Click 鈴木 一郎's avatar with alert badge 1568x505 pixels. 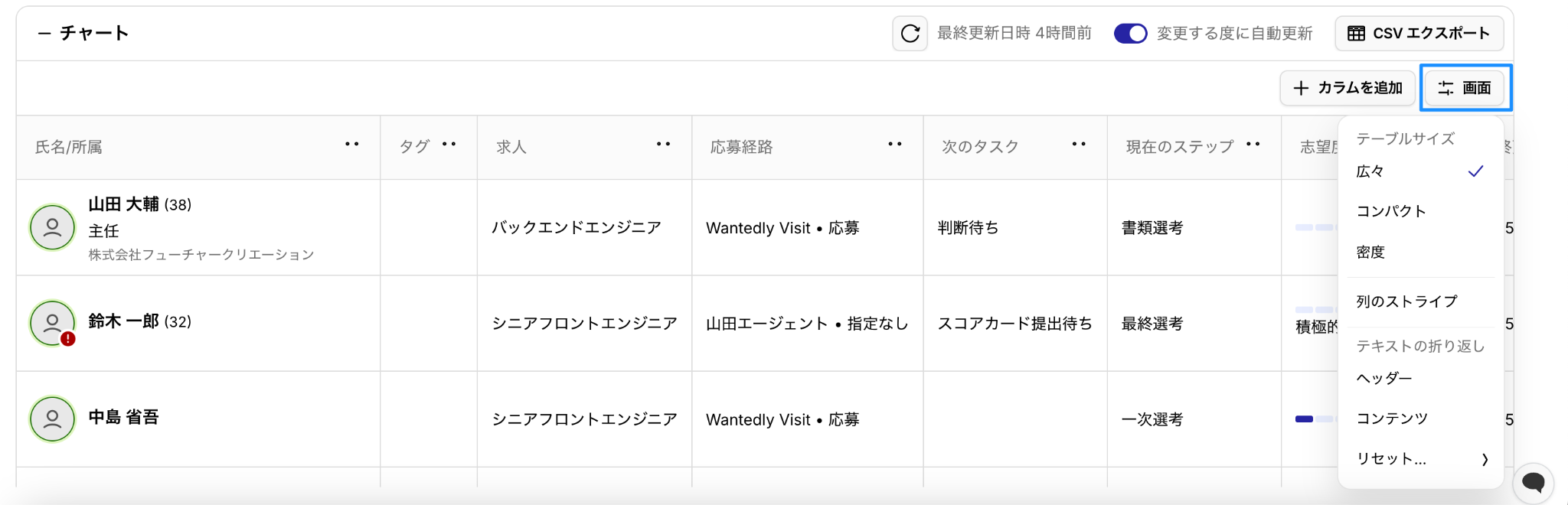[52, 324]
